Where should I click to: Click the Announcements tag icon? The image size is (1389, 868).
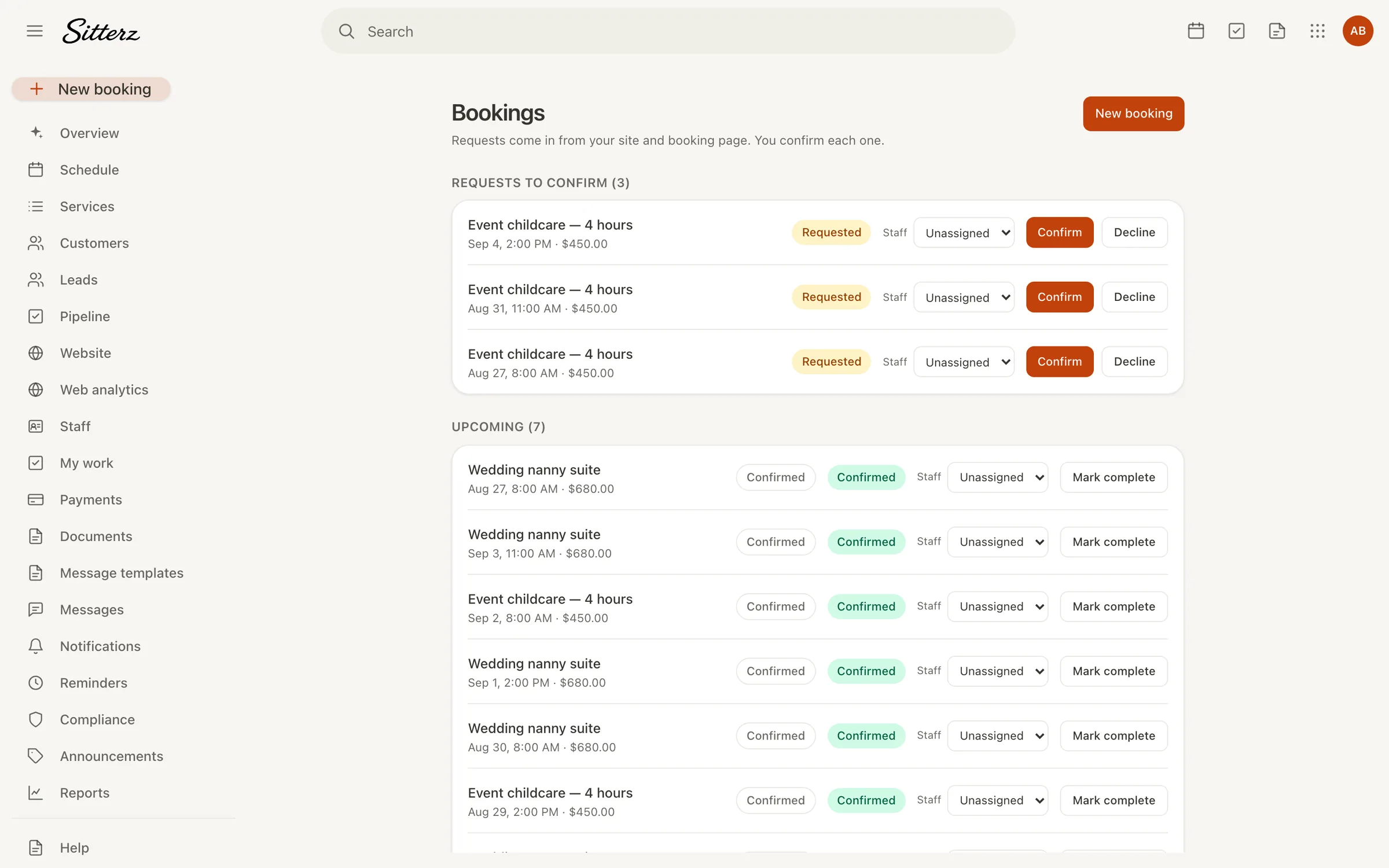[x=36, y=756]
